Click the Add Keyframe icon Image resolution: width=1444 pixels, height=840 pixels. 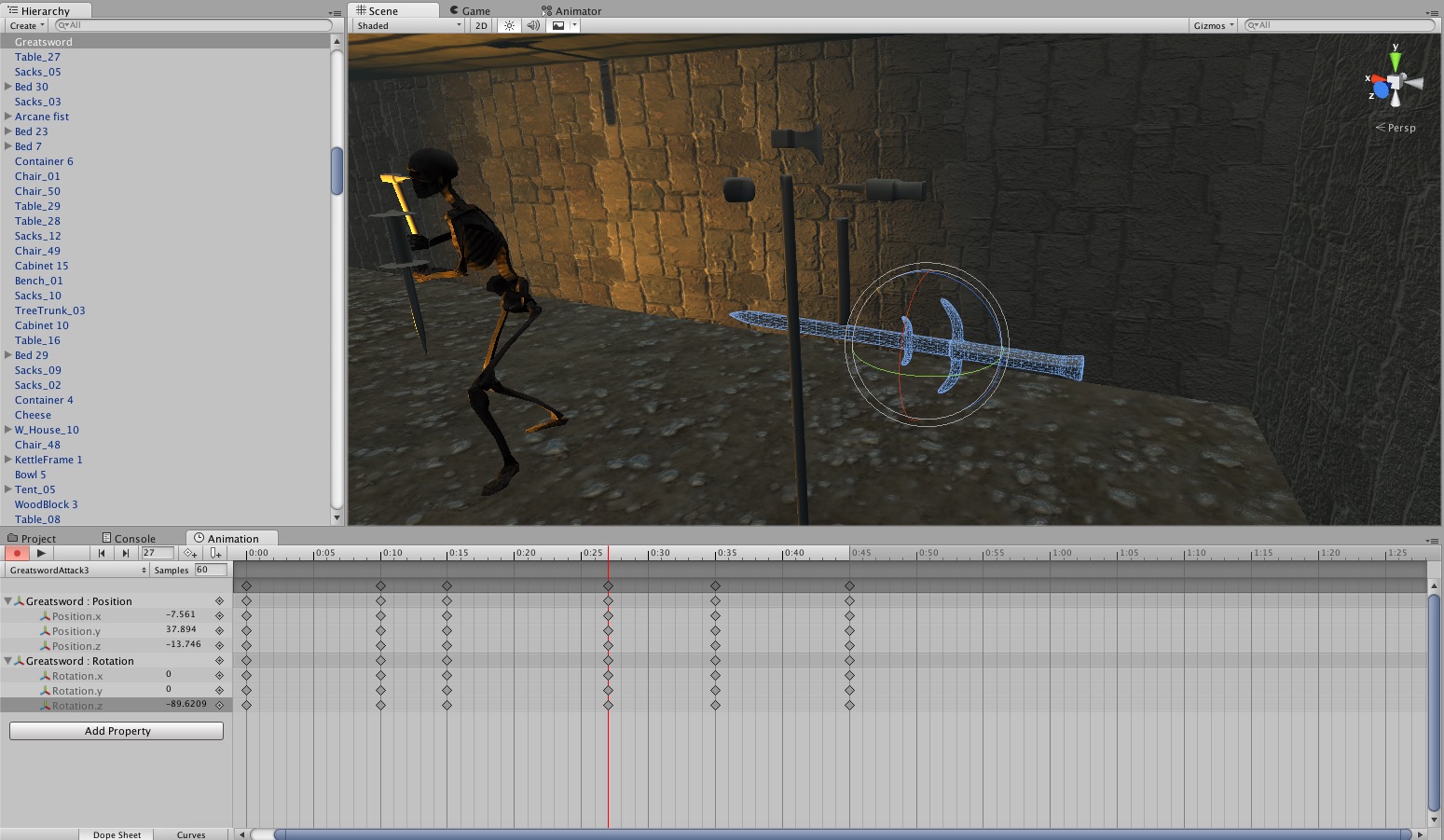point(190,553)
